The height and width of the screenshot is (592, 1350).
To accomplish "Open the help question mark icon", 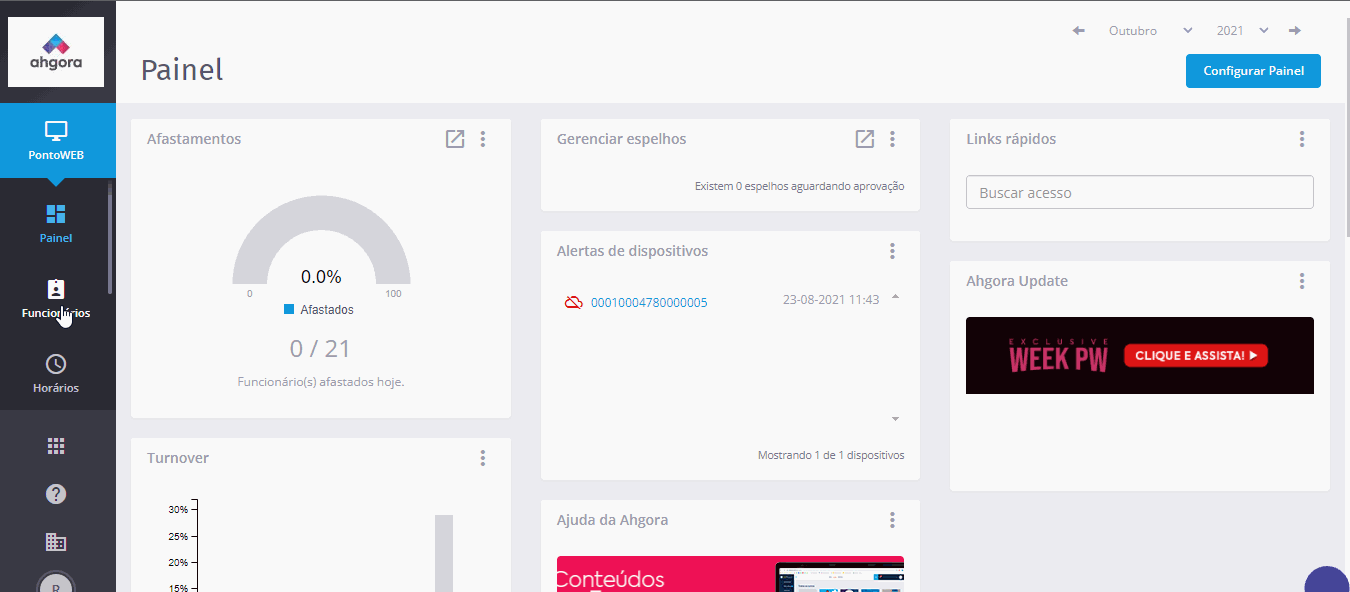I will point(56,494).
